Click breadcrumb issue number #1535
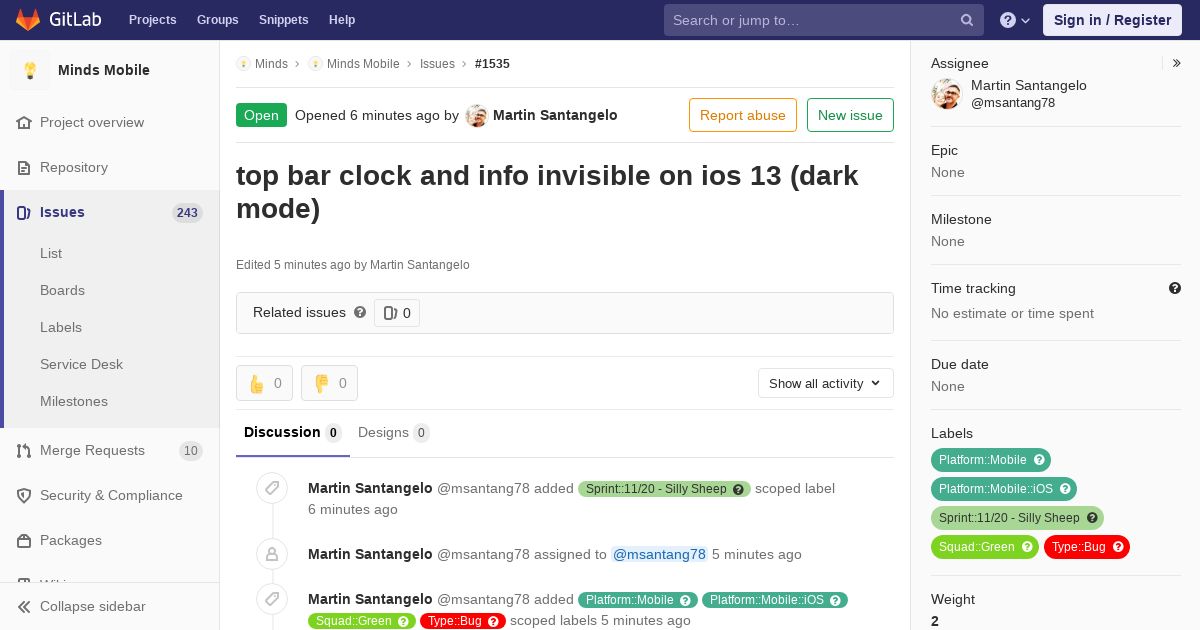This screenshot has height=630, width=1200. [492, 64]
